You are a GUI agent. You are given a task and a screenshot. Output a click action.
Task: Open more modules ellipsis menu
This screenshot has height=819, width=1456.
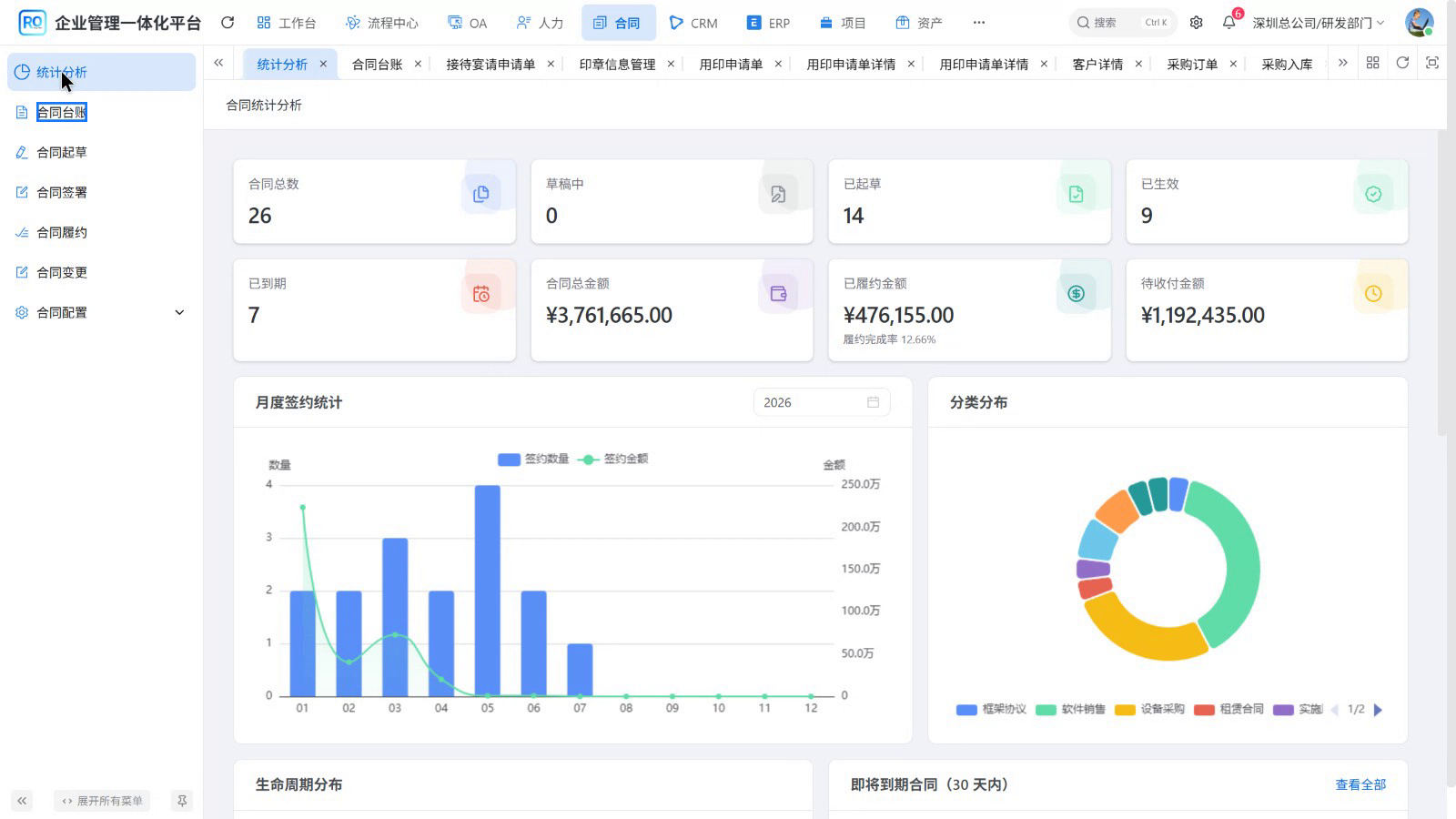979,23
